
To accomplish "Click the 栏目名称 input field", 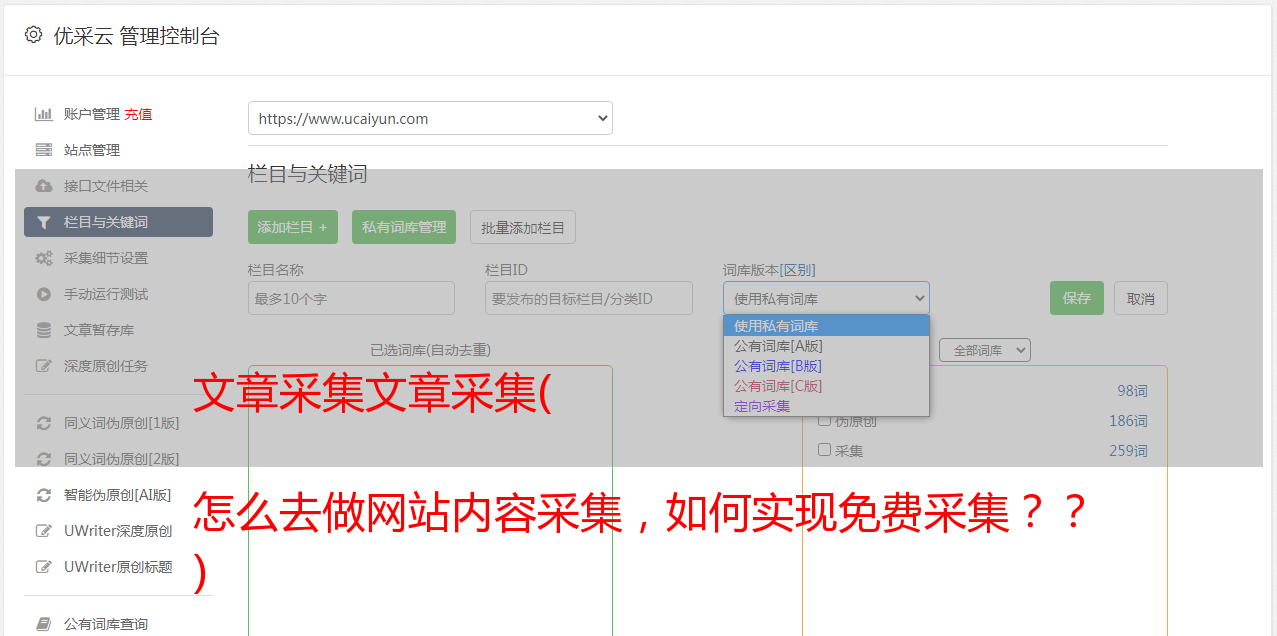I will click(351, 298).
